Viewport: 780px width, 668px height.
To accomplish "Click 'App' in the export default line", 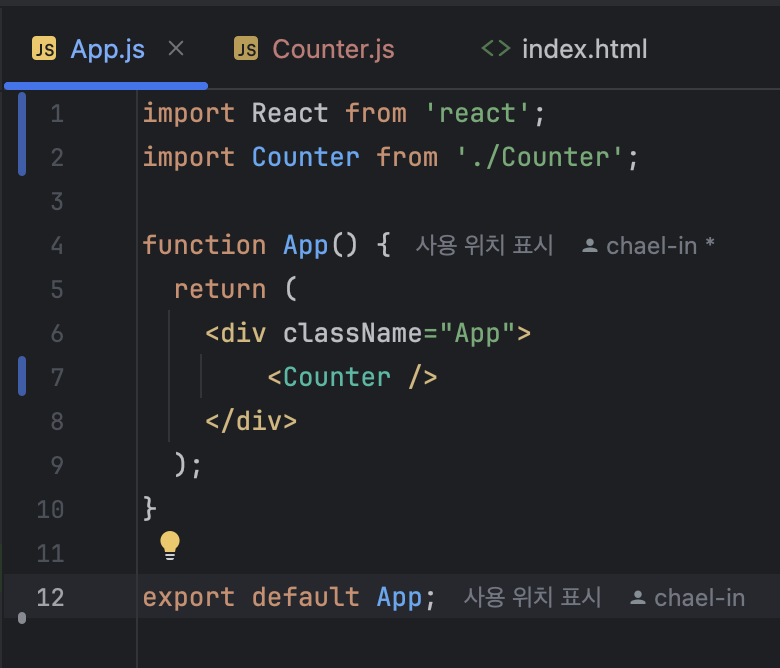I will click(399, 597).
